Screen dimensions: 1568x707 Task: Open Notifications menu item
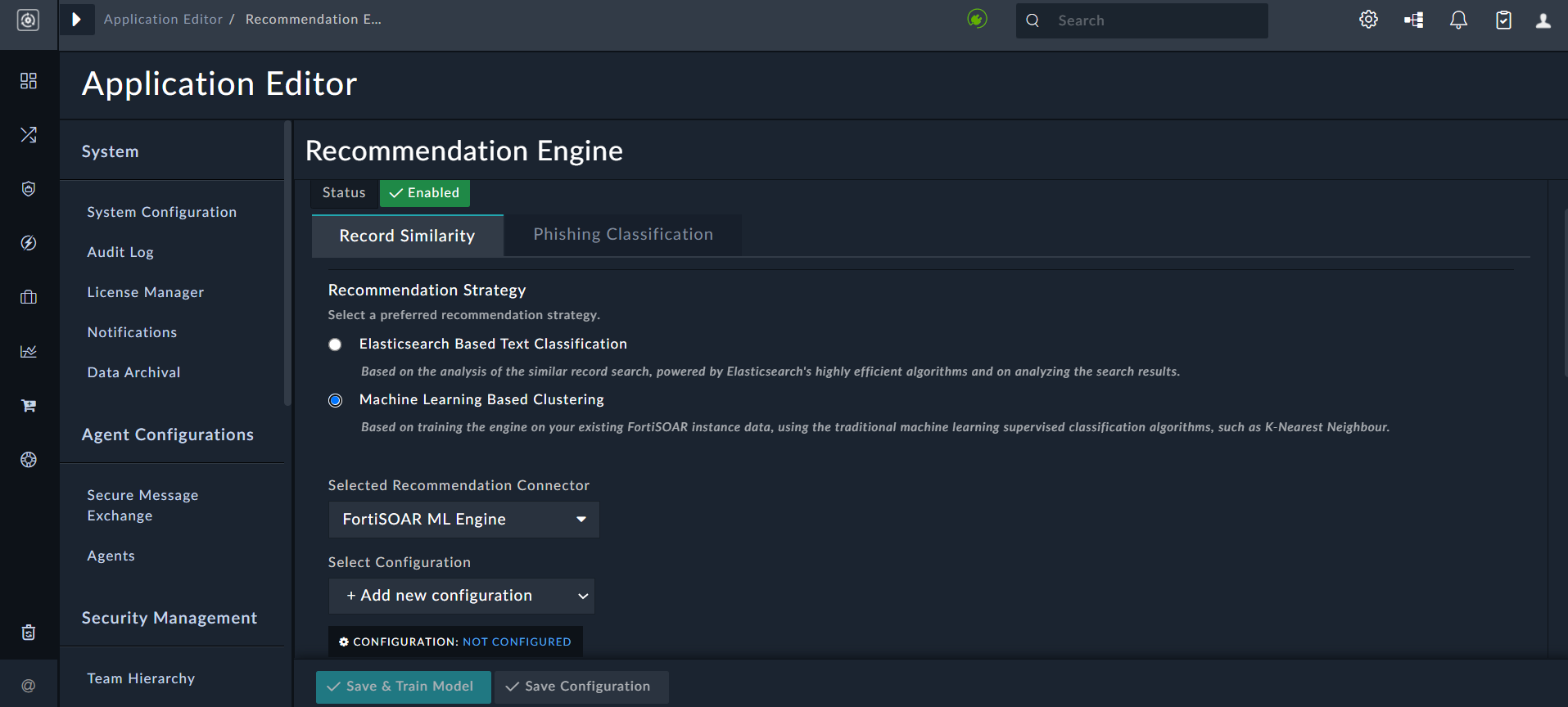tap(133, 332)
